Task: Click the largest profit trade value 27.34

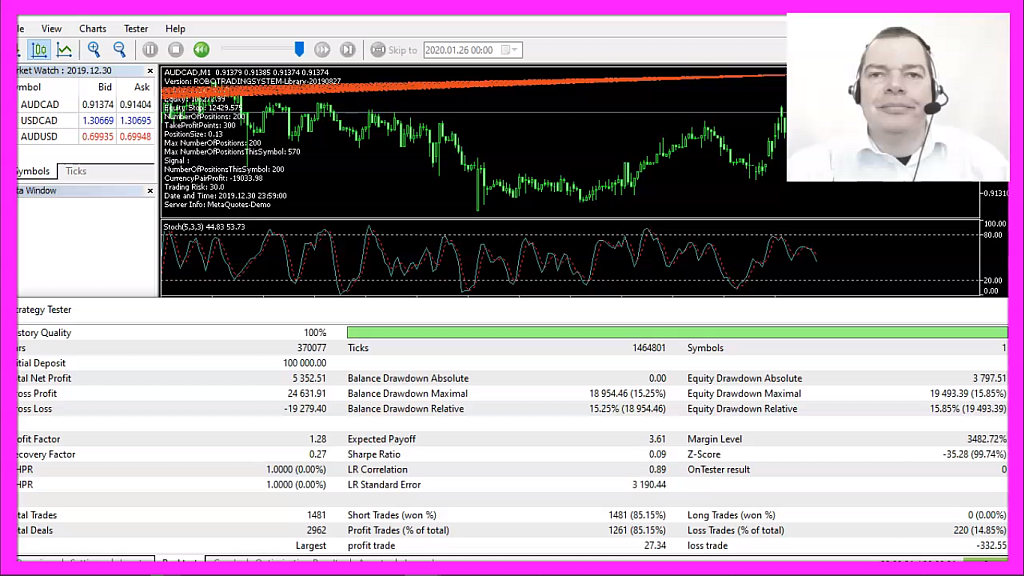Action: [655, 545]
